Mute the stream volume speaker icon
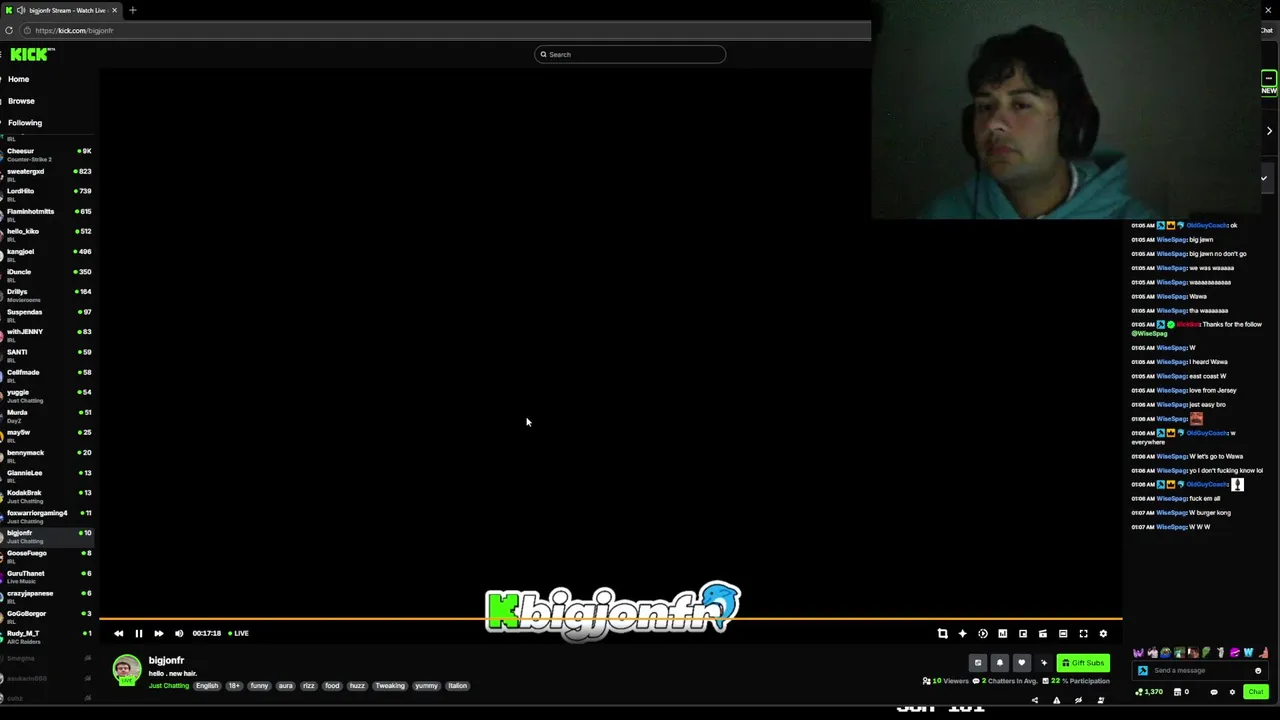The height and width of the screenshot is (720, 1280). coord(179,633)
